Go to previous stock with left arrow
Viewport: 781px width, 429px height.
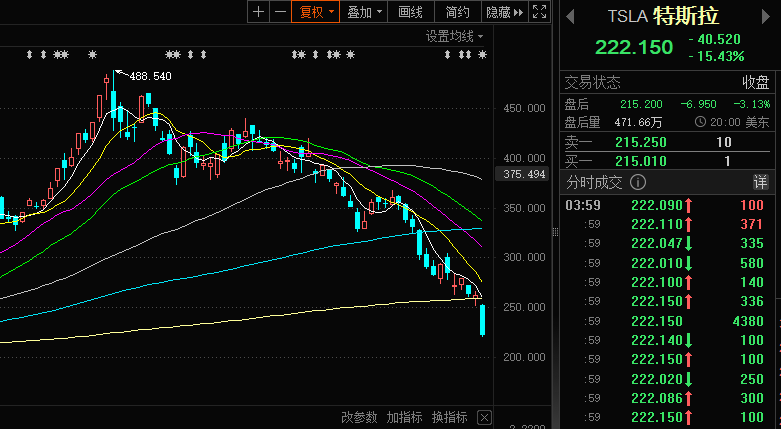tap(570, 16)
